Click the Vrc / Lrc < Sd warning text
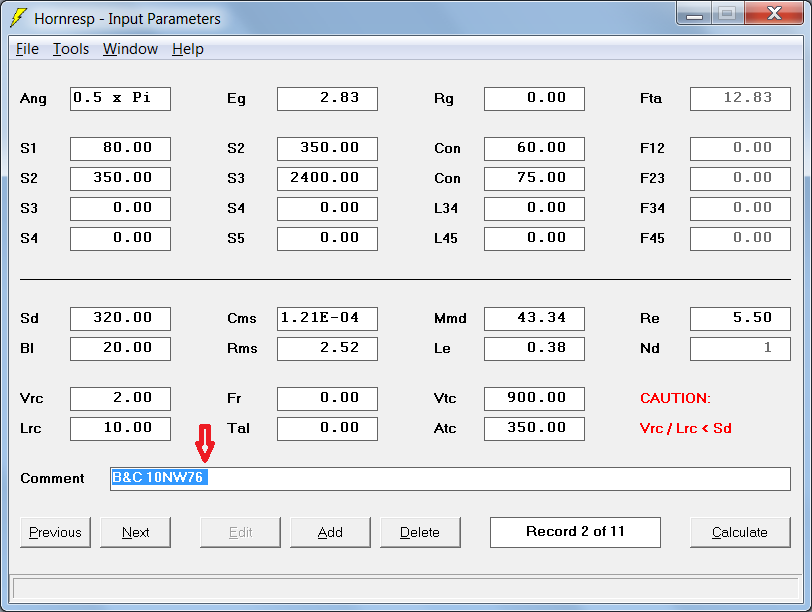 (686, 428)
